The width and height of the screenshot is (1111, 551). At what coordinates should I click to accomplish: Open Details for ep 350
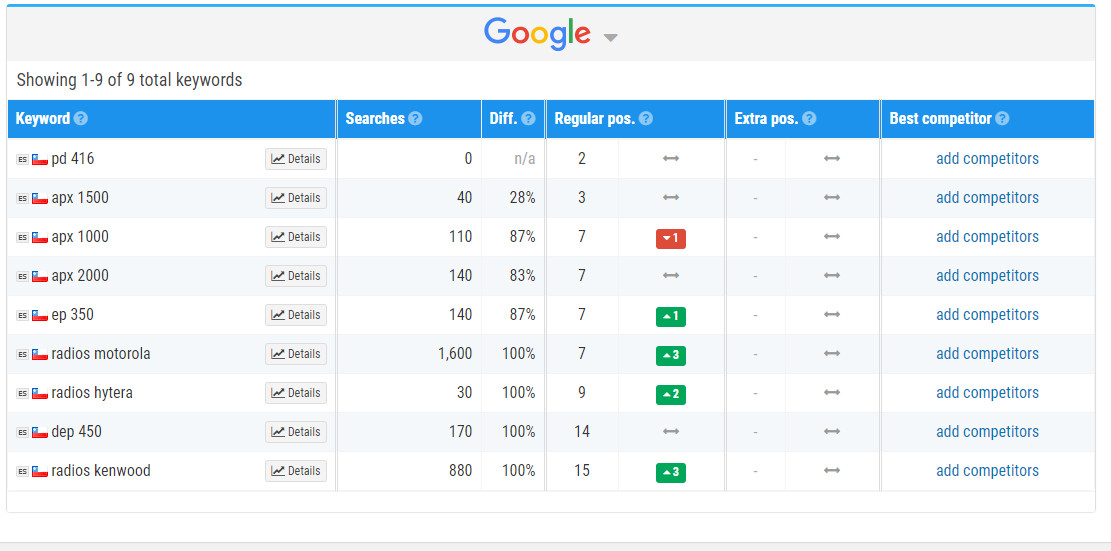(296, 314)
